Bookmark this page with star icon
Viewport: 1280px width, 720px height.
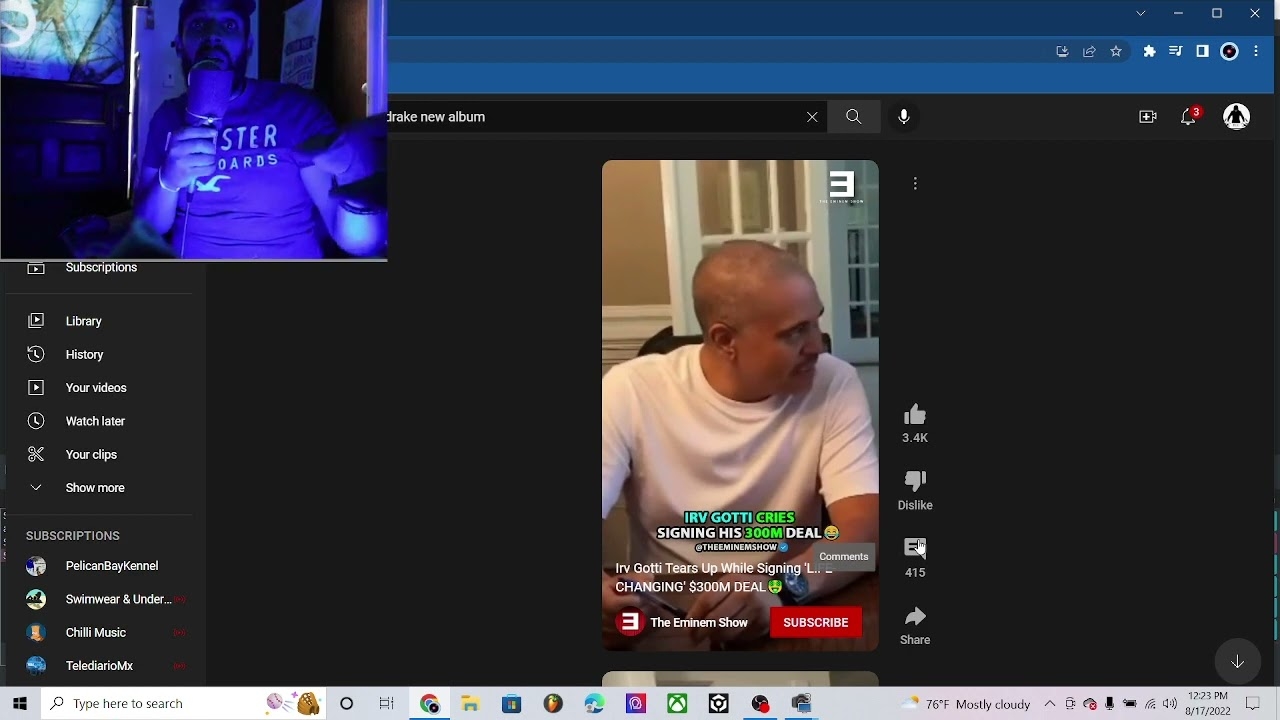point(1116,51)
